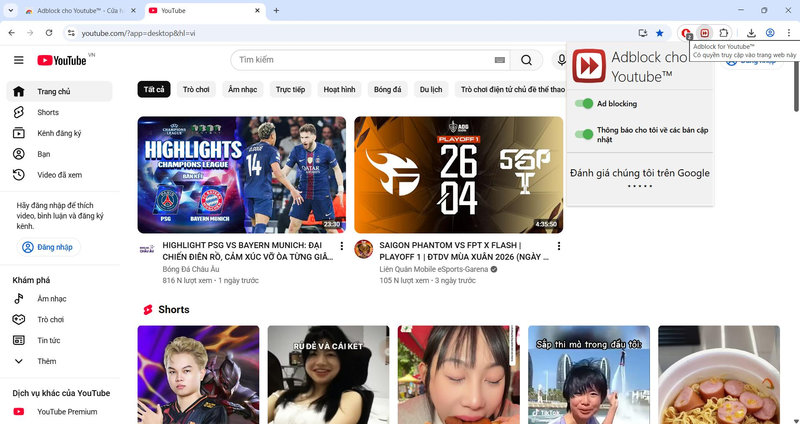Click the YouTube logo
The height and width of the screenshot is (424, 800).
pyautogui.click(x=62, y=60)
